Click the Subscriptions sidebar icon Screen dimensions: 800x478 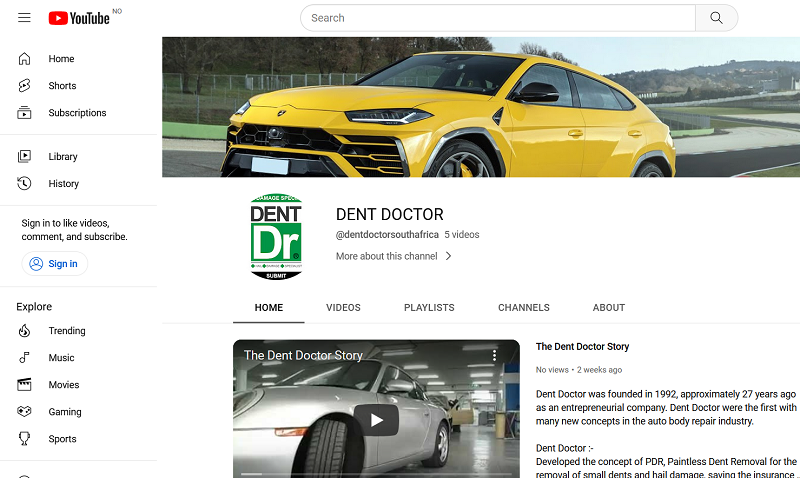[x=24, y=113]
